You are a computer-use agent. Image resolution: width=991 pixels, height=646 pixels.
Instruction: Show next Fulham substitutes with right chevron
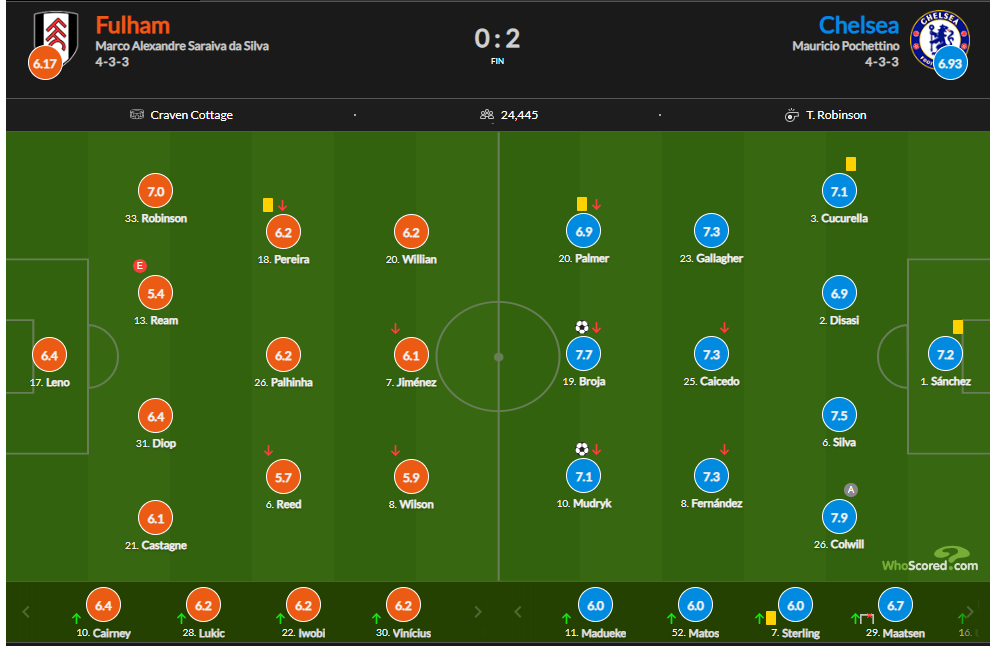point(478,611)
